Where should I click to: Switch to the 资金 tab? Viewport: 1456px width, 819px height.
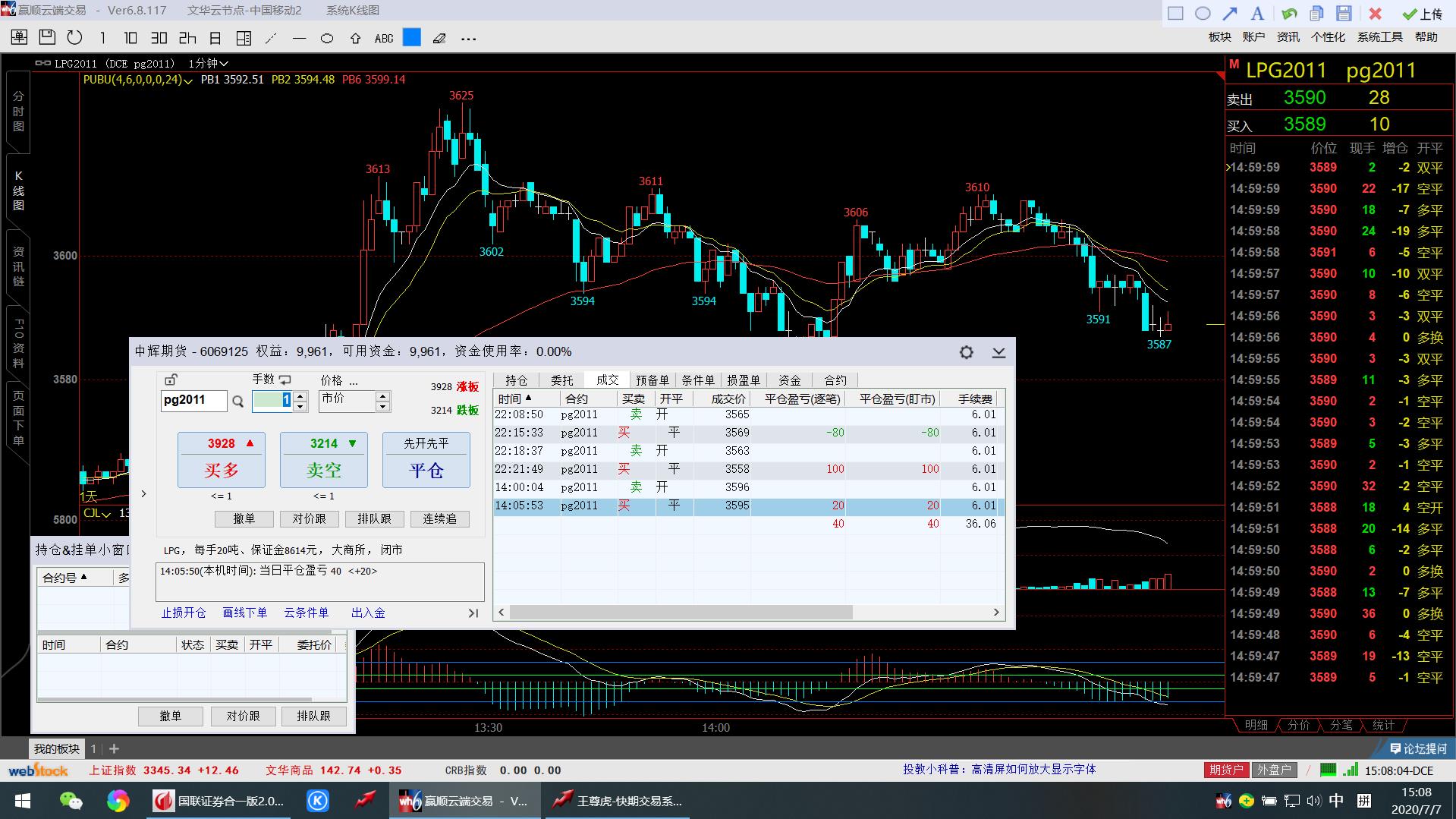coord(789,380)
